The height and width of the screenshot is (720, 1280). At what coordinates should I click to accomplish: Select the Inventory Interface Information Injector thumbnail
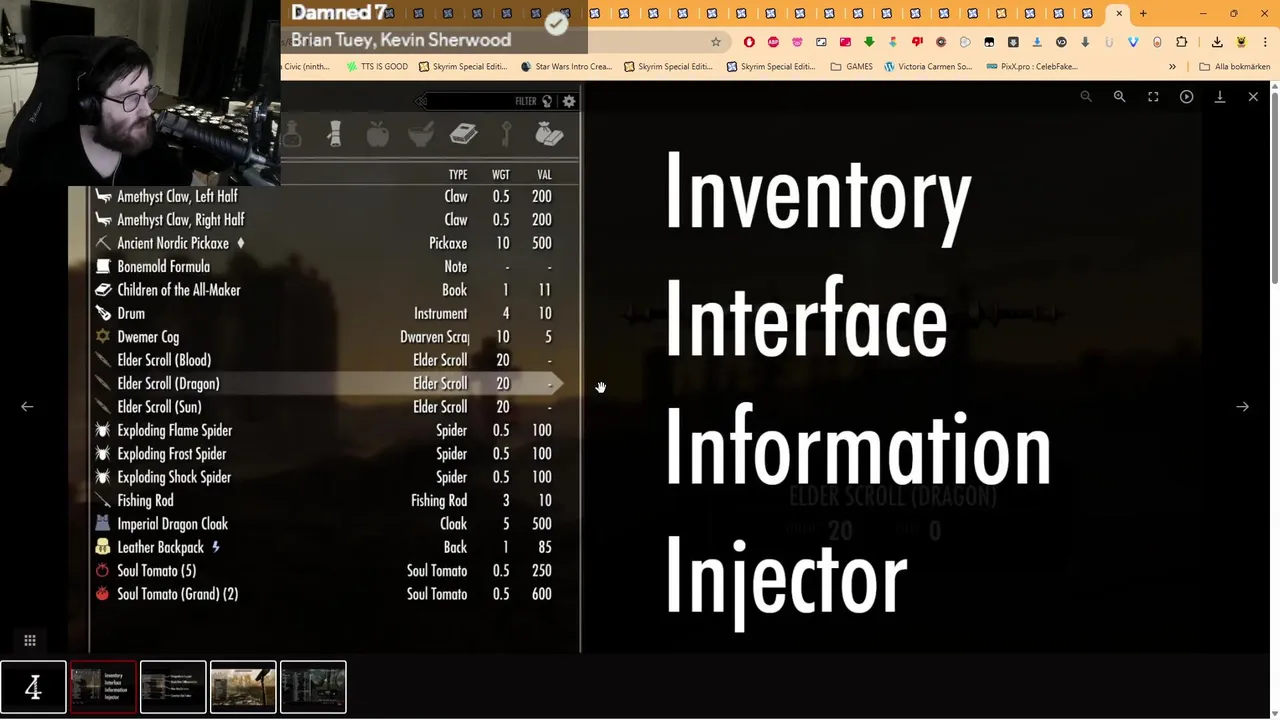(103, 687)
